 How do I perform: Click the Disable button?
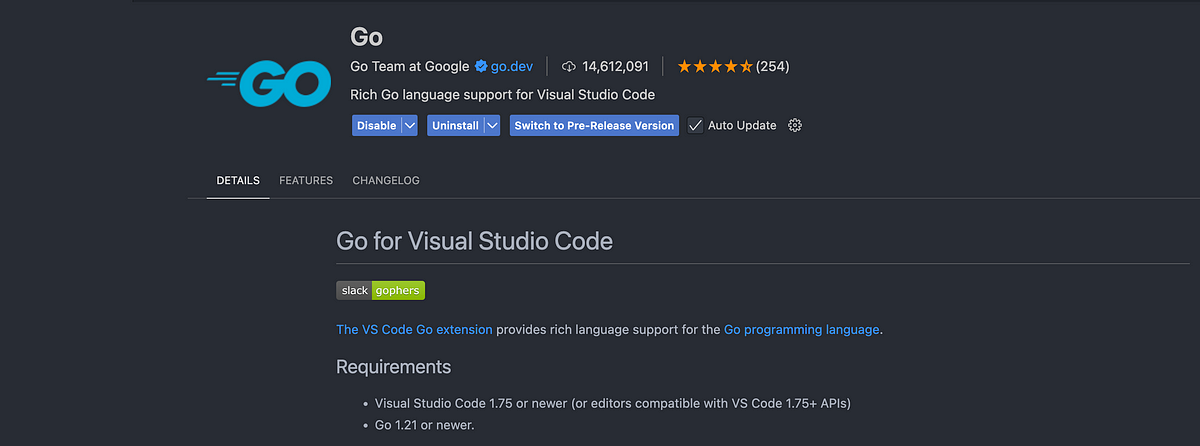[377, 125]
